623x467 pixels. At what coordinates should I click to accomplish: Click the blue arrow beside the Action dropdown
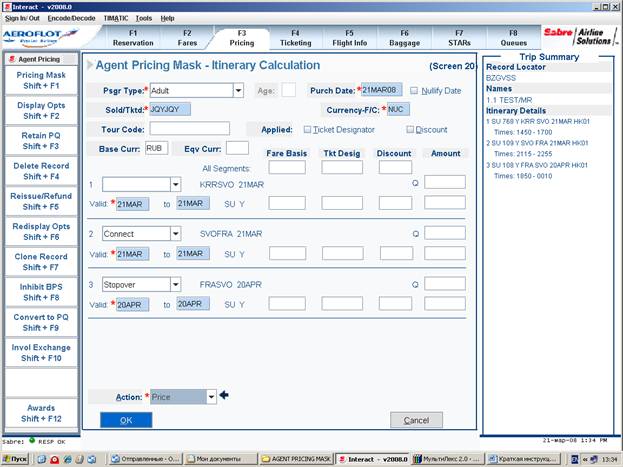(224, 395)
